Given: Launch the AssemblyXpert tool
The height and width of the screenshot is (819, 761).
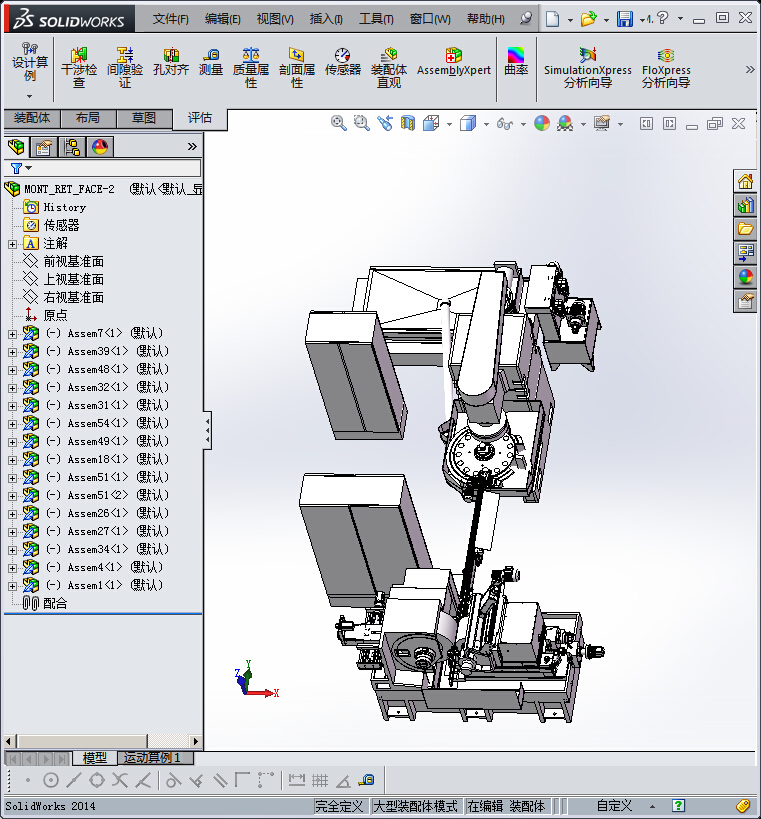Looking at the screenshot, I should 453,62.
